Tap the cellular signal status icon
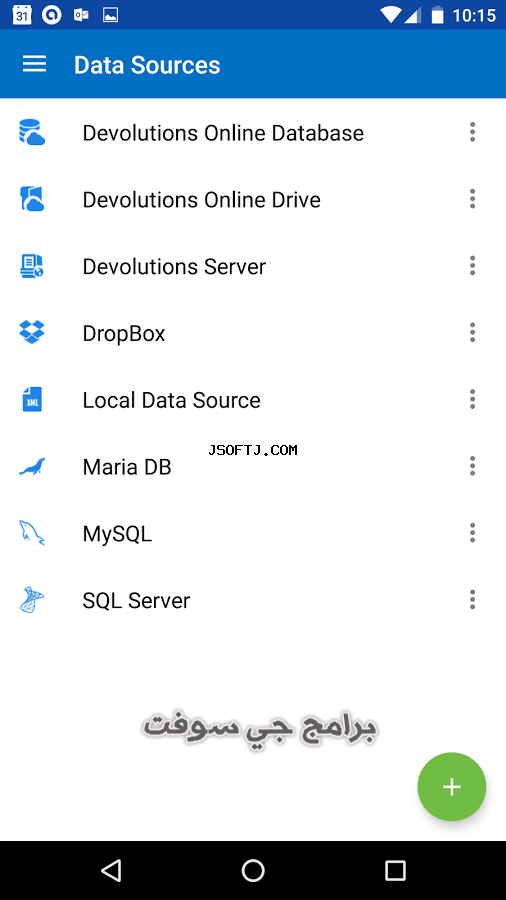 coord(413,15)
